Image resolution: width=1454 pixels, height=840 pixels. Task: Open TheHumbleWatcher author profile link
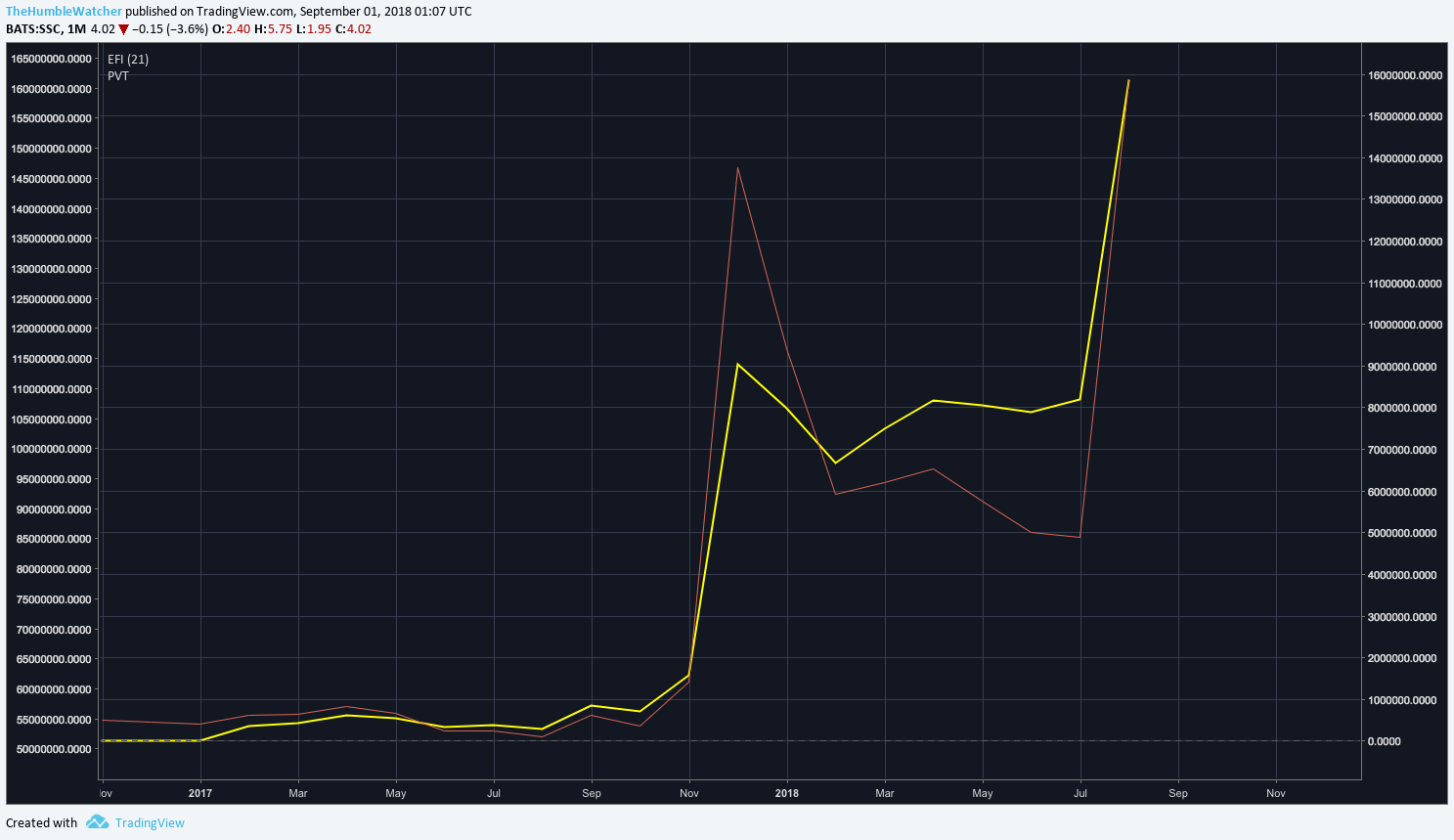[x=64, y=12]
